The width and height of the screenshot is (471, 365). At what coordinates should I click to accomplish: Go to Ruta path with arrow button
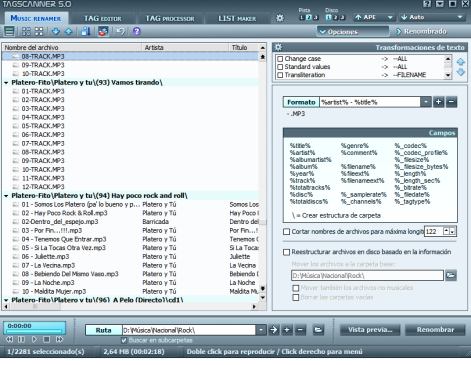click(274, 330)
